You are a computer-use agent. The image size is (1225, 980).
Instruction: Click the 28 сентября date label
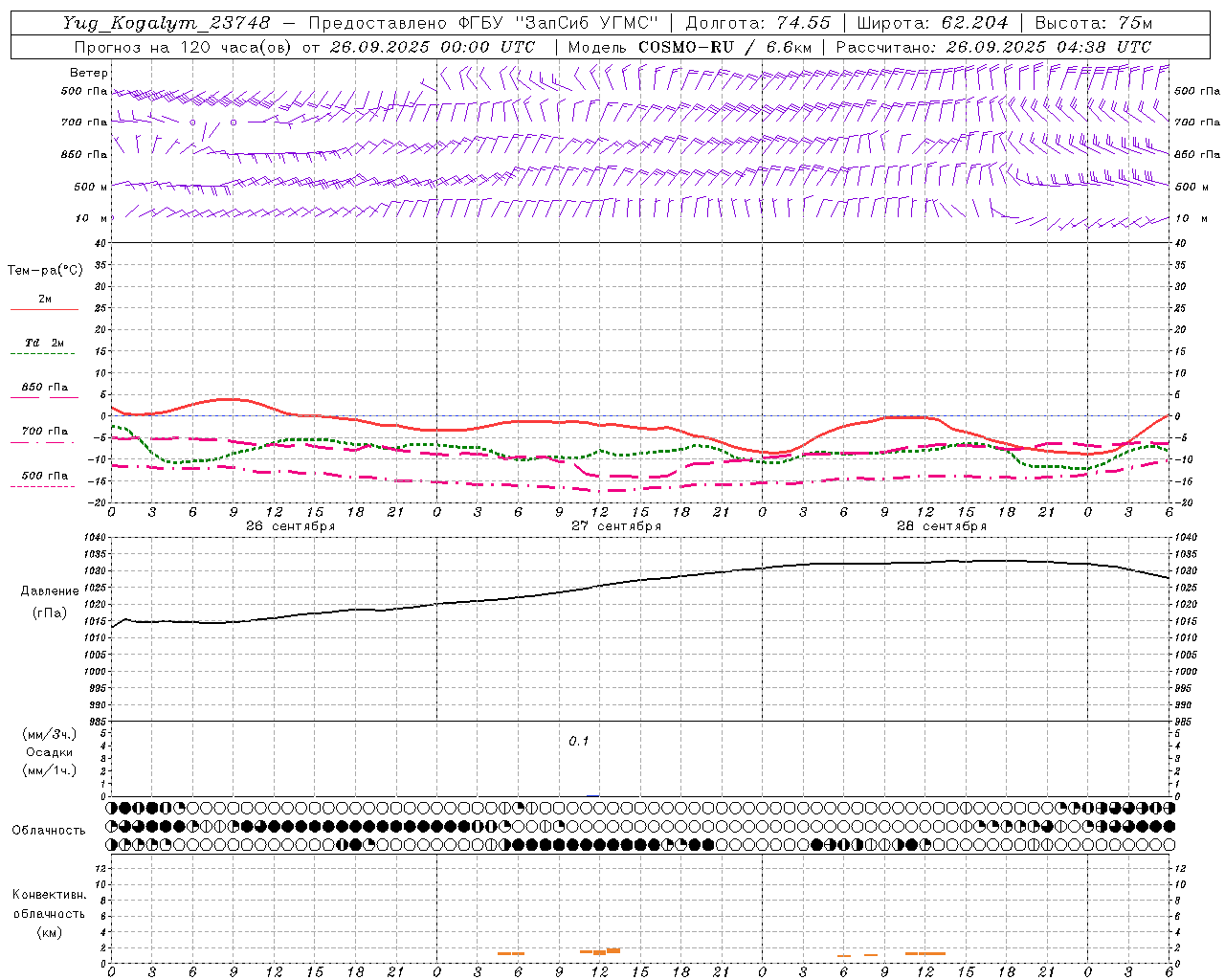pyautogui.click(x=942, y=526)
